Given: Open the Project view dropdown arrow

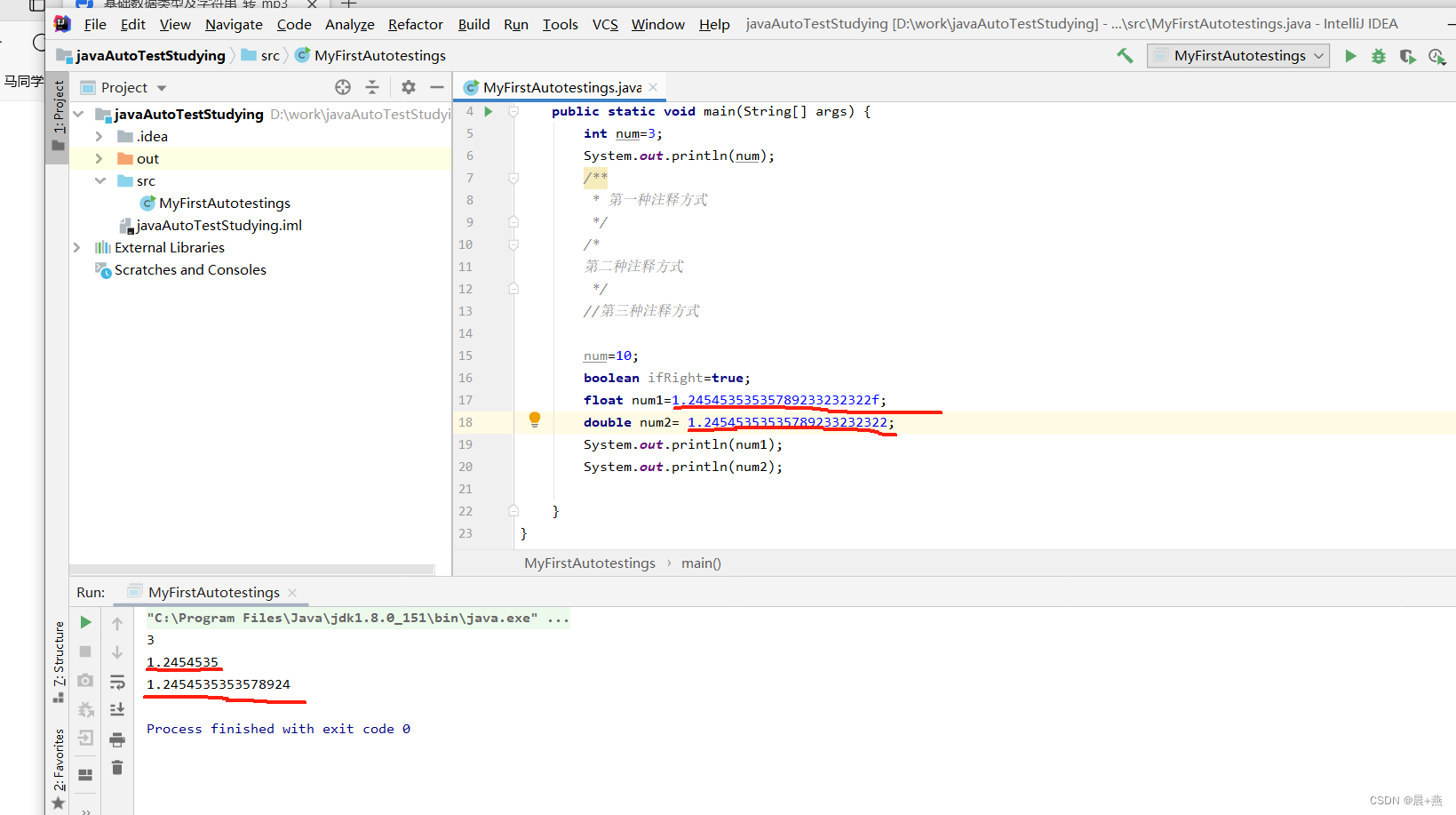Looking at the screenshot, I should pyautogui.click(x=162, y=88).
